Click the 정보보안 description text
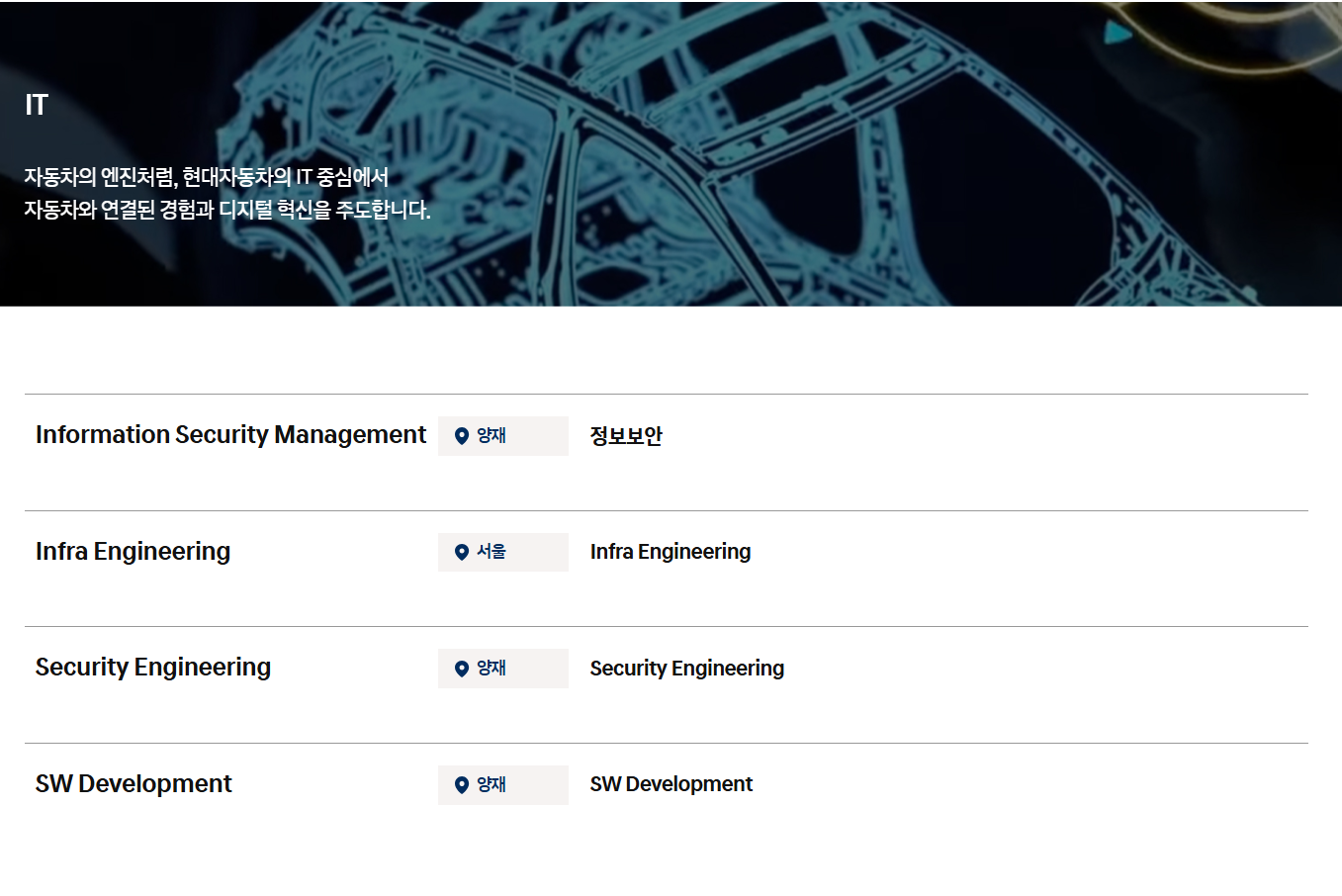 click(x=626, y=436)
